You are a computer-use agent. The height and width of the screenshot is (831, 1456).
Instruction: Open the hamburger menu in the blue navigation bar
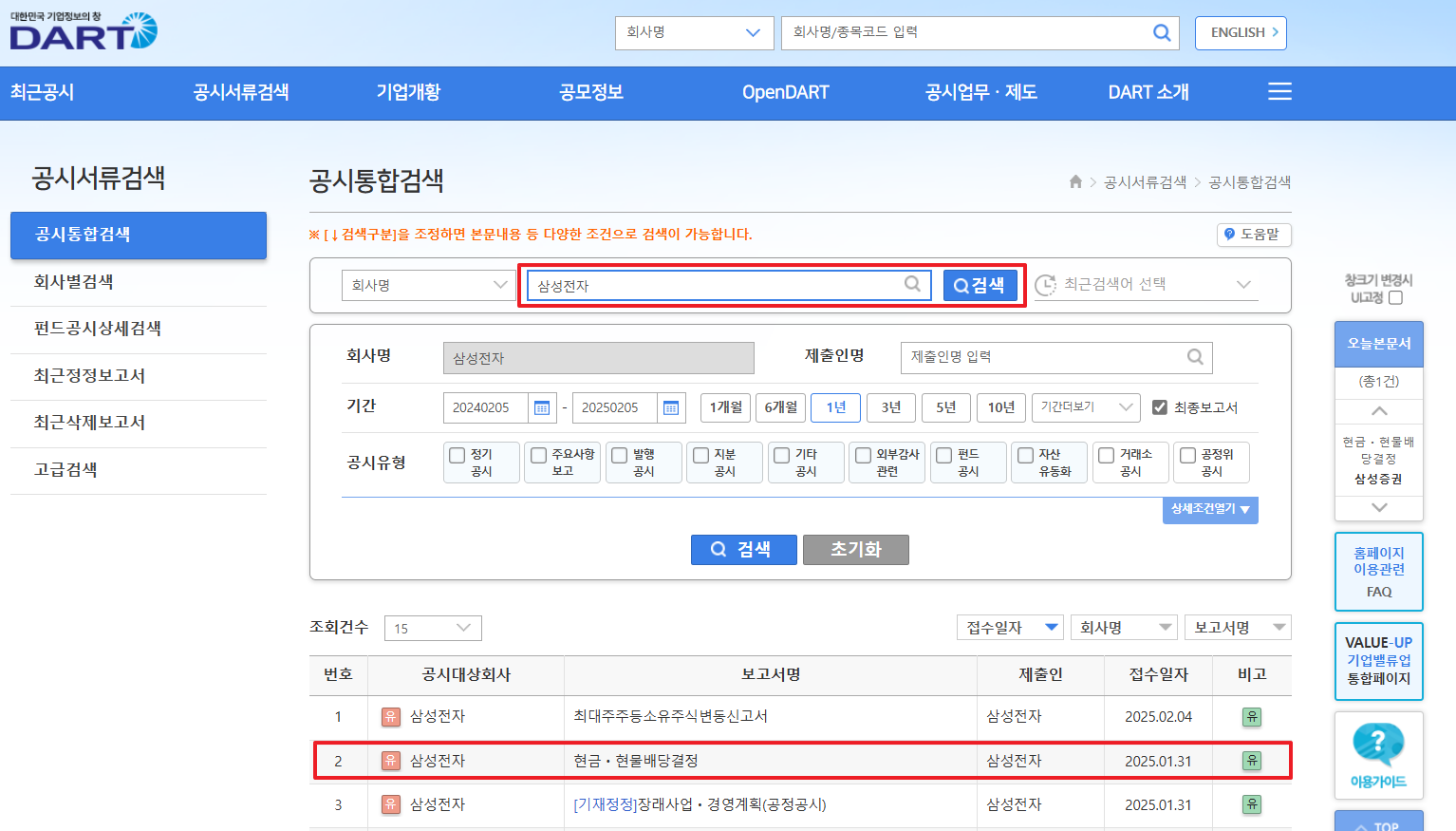coord(1279,91)
